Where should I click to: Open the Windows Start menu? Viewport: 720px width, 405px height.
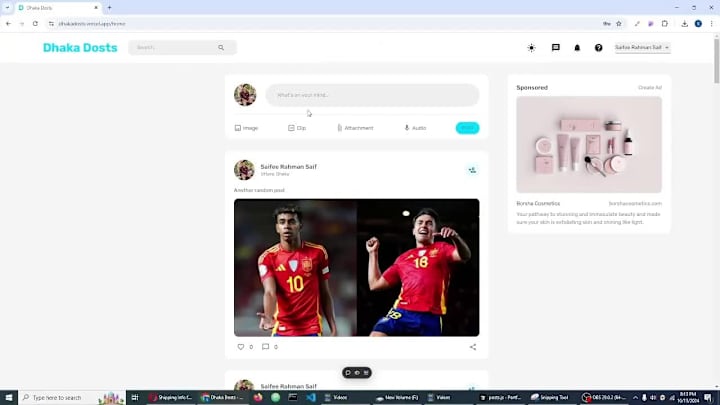pyautogui.click(x=9, y=398)
